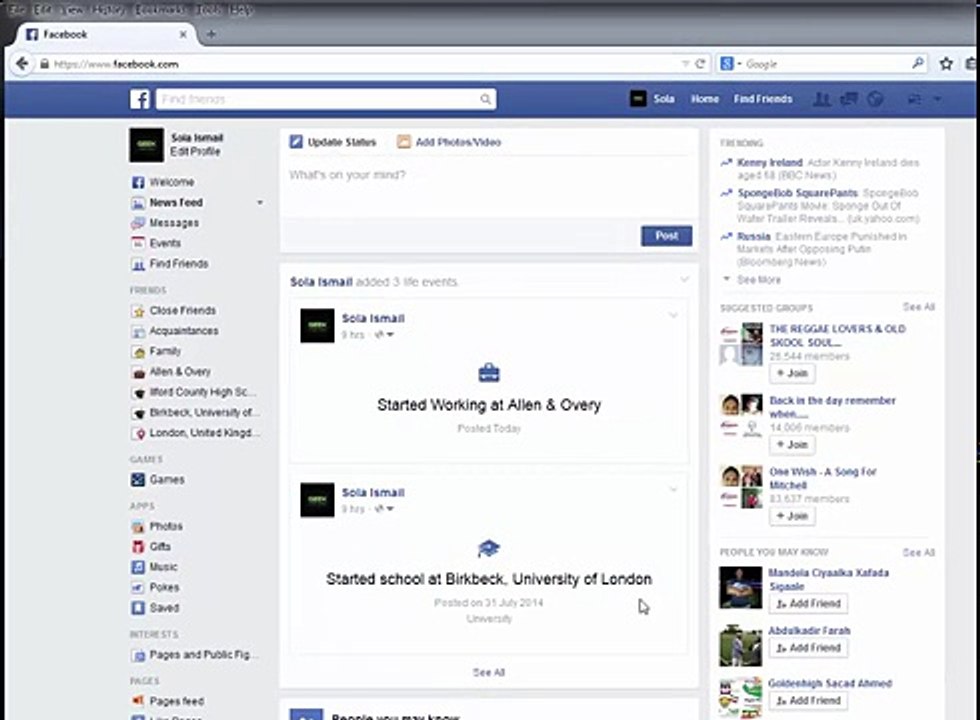Open Photos app in the sidebar

157,526
